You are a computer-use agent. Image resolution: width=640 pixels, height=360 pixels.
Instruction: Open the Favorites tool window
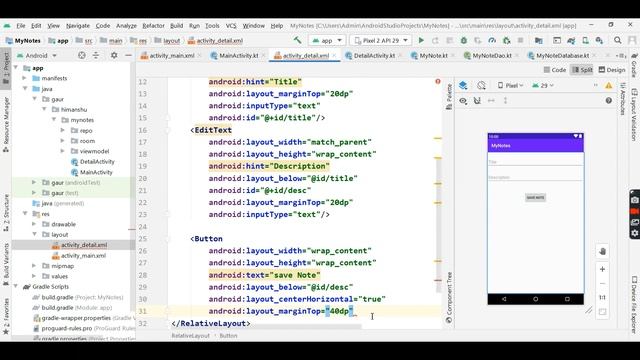click(6, 316)
